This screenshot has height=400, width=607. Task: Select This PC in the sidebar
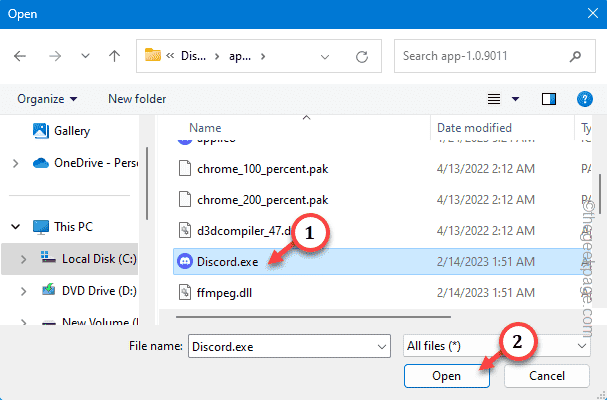pyautogui.click(x=74, y=227)
